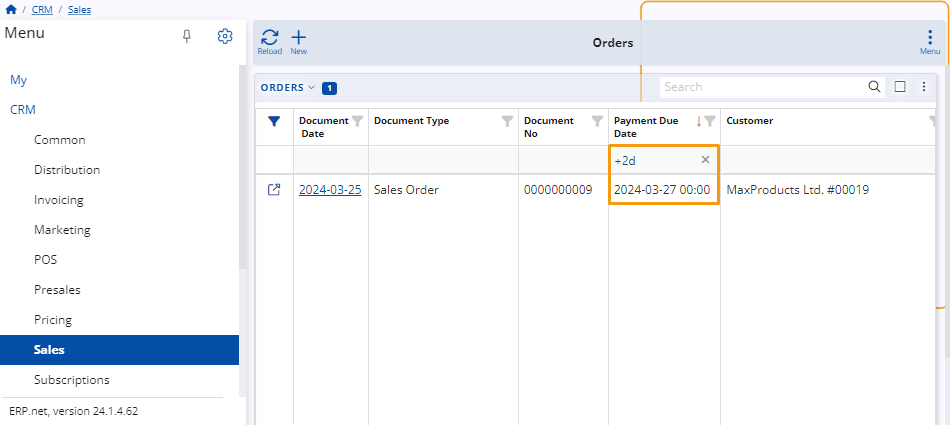The height and width of the screenshot is (425, 950).
Task: Open My menu section
Action: (x=19, y=80)
